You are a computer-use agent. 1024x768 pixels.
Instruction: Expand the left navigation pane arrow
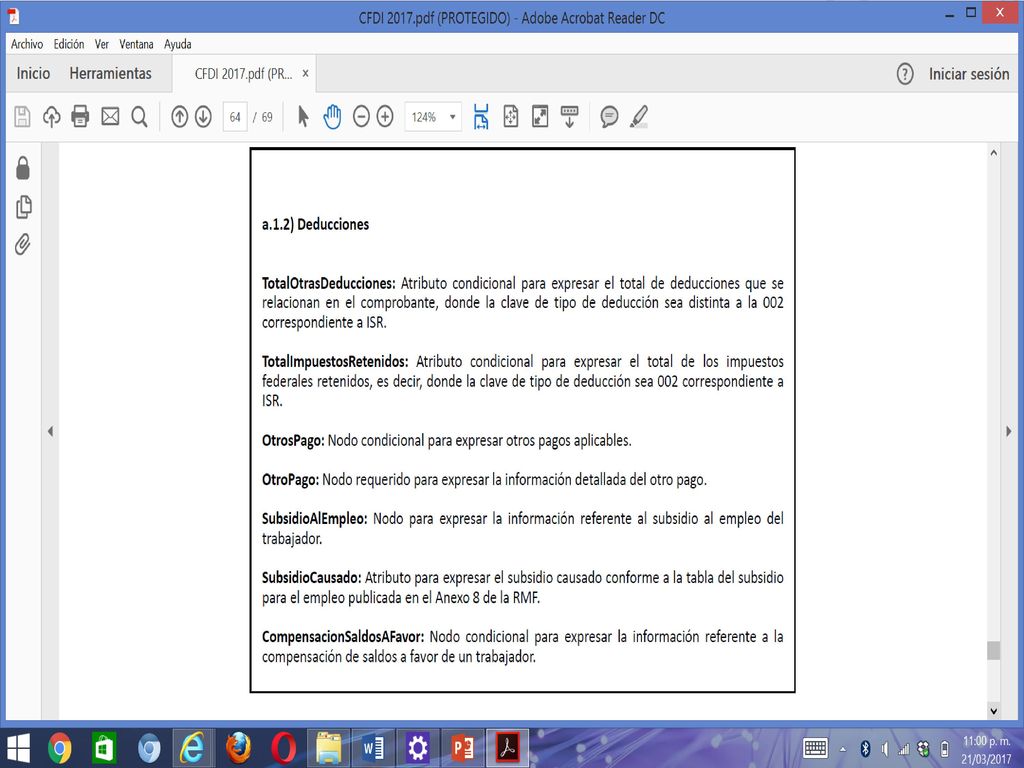pos(50,431)
